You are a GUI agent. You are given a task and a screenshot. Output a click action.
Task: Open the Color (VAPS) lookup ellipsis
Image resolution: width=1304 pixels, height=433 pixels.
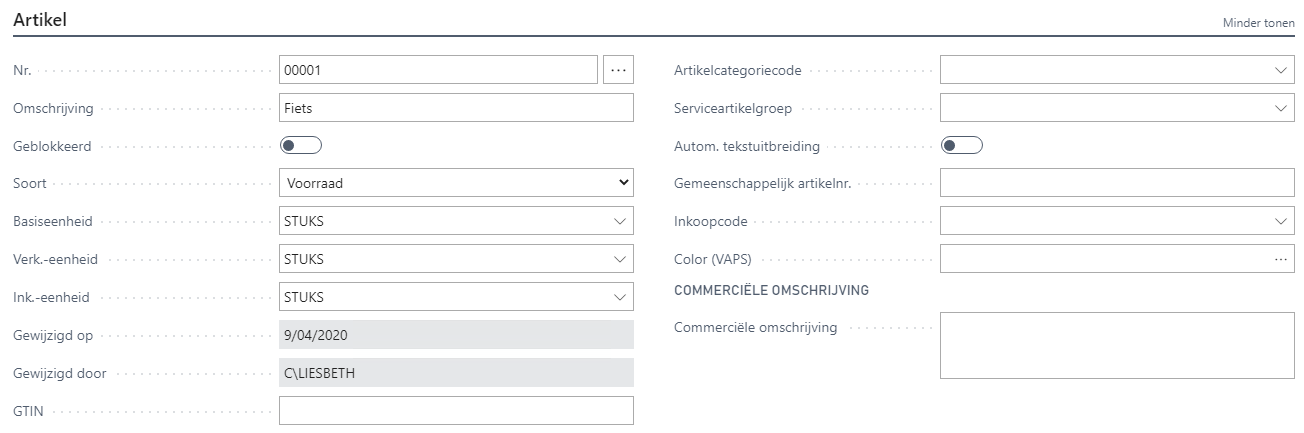pos(1281,259)
